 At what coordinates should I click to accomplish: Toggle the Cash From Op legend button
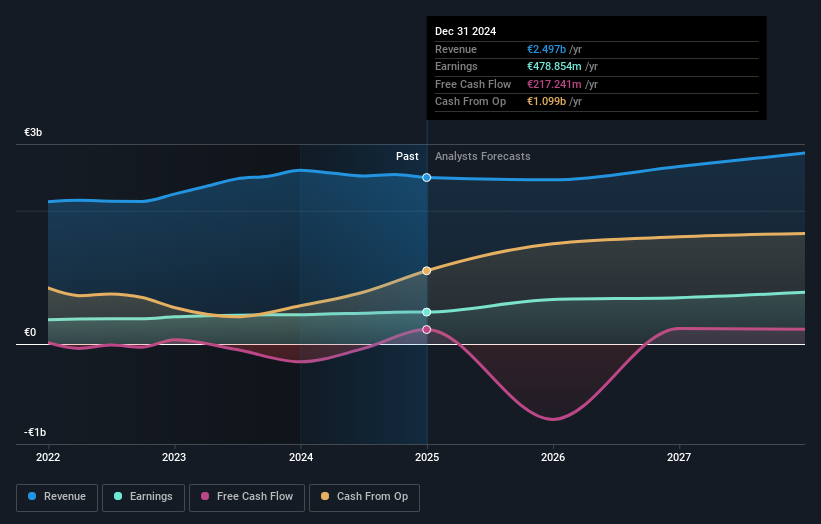[364, 497]
